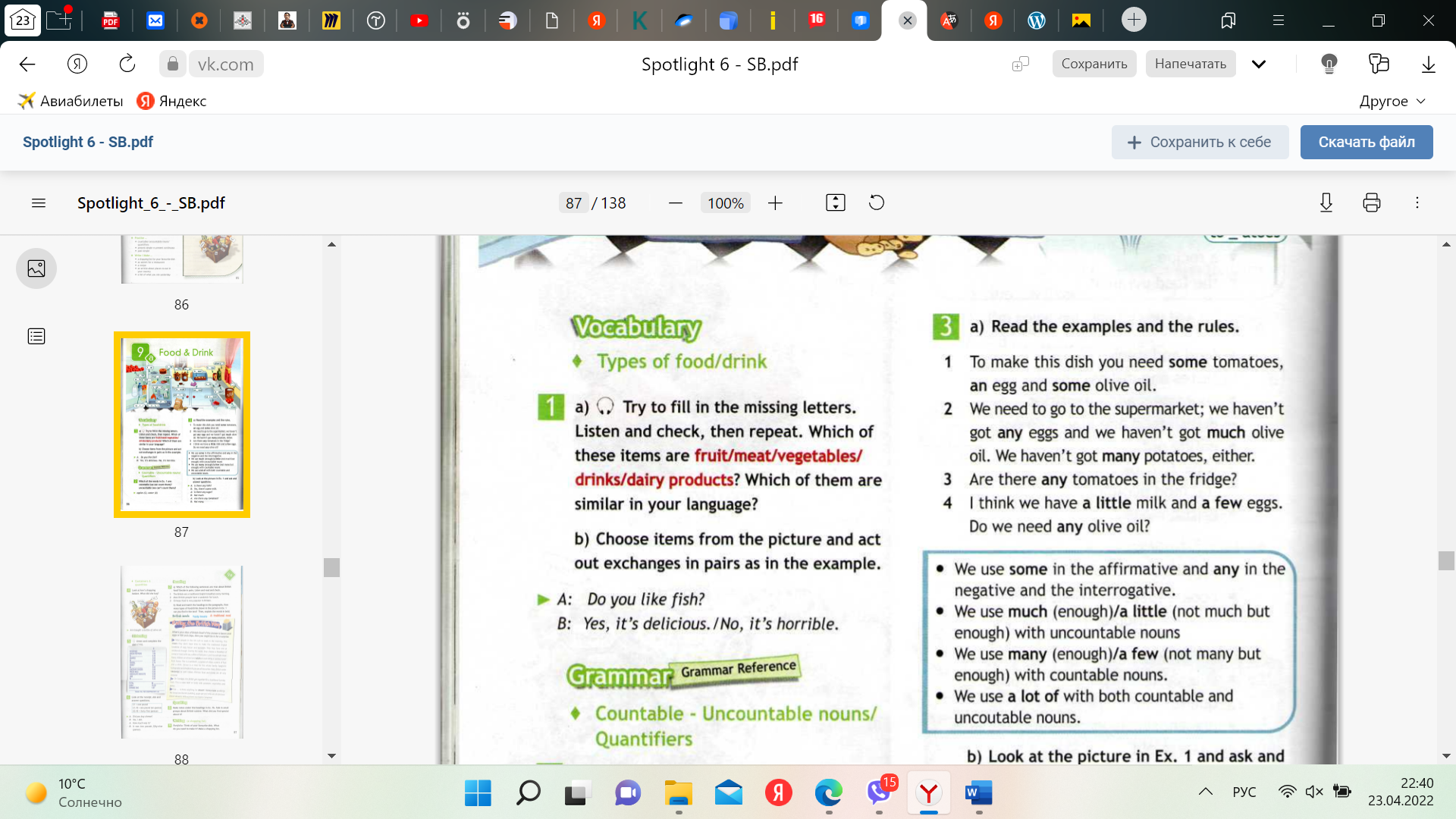Zoom out with the minus button
Screen dimensions: 1456x819
click(676, 203)
